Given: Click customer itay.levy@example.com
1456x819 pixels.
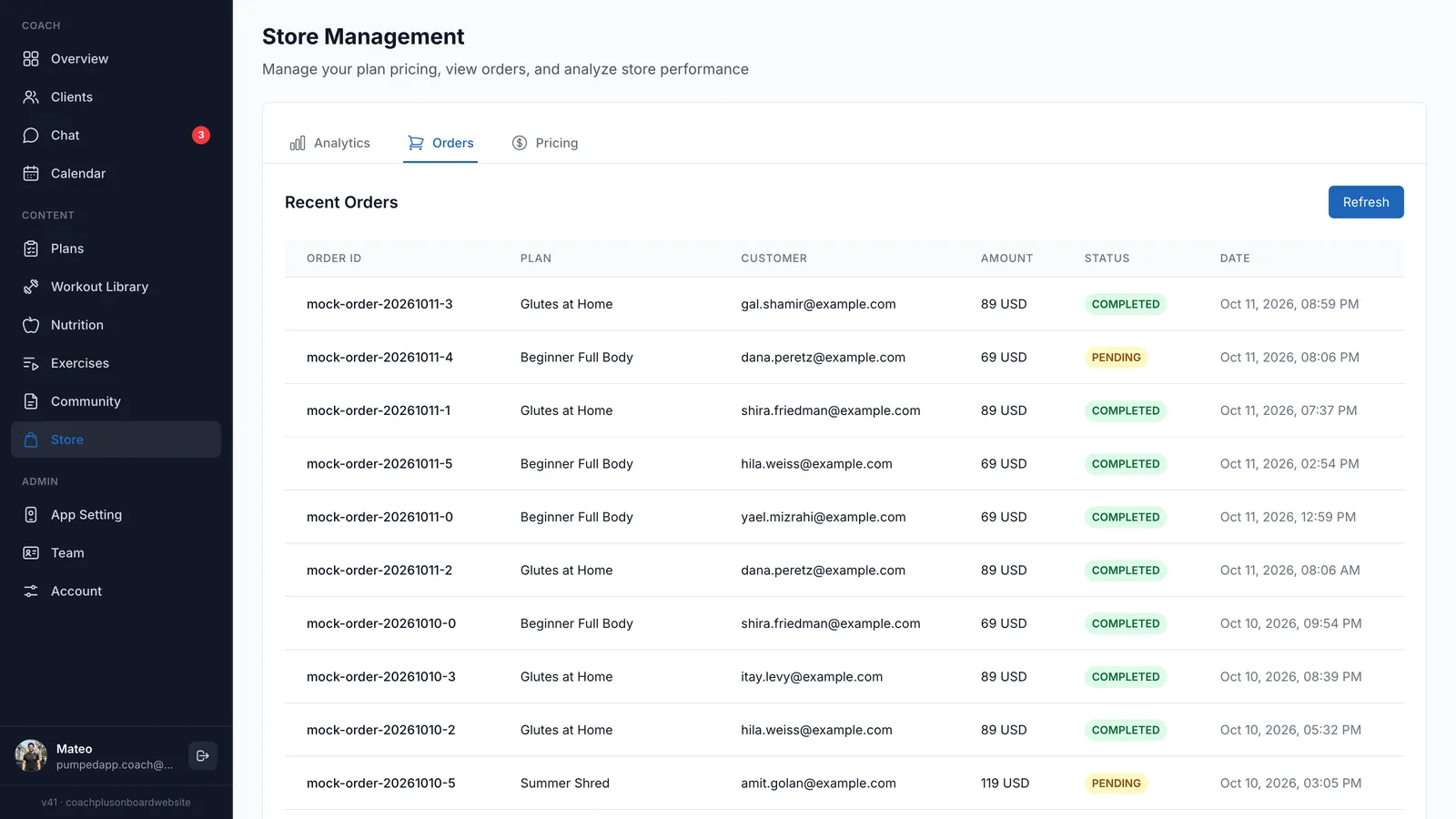Looking at the screenshot, I should pyautogui.click(x=812, y=677).
